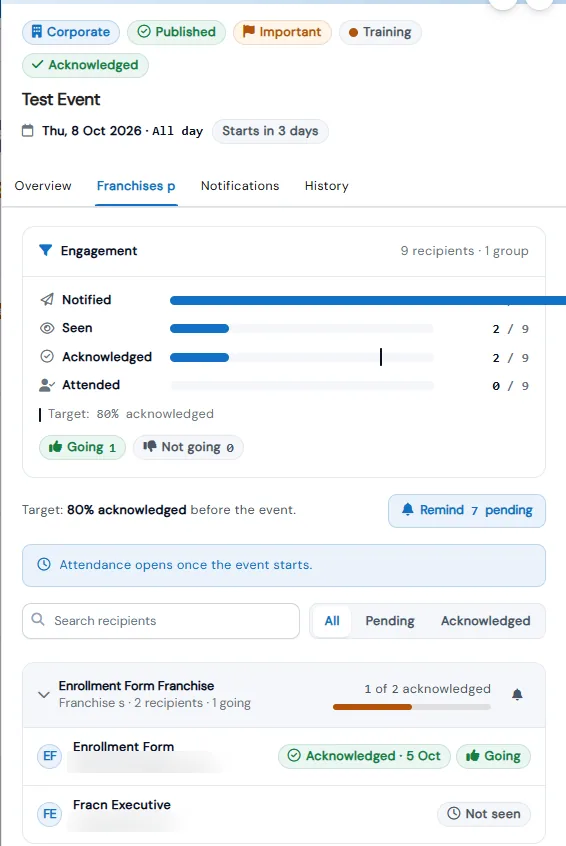Viewport: 566px width, 846px height.
Task: Click the 1 of 2 acknowledged progress bar
Action: click(x=412, y=707)
